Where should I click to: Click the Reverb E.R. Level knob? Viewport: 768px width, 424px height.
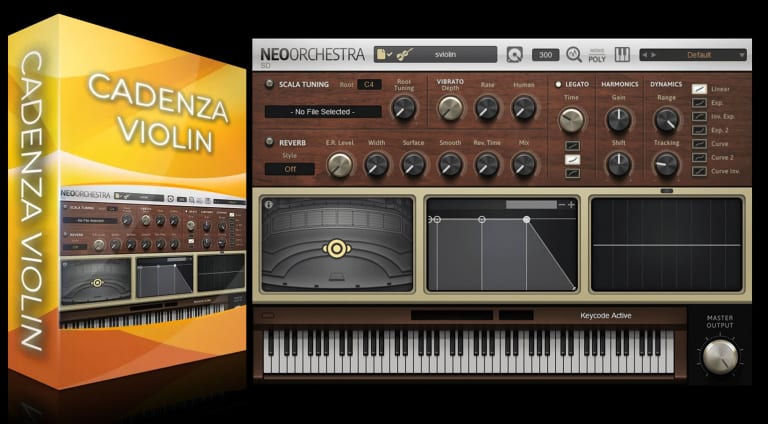click(x=340, y=165)
